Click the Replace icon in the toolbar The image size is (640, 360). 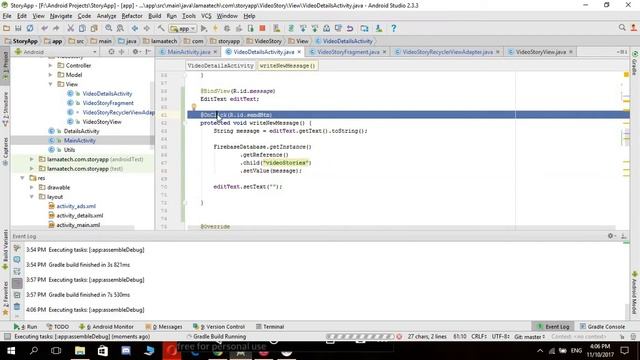coord(120,28)
